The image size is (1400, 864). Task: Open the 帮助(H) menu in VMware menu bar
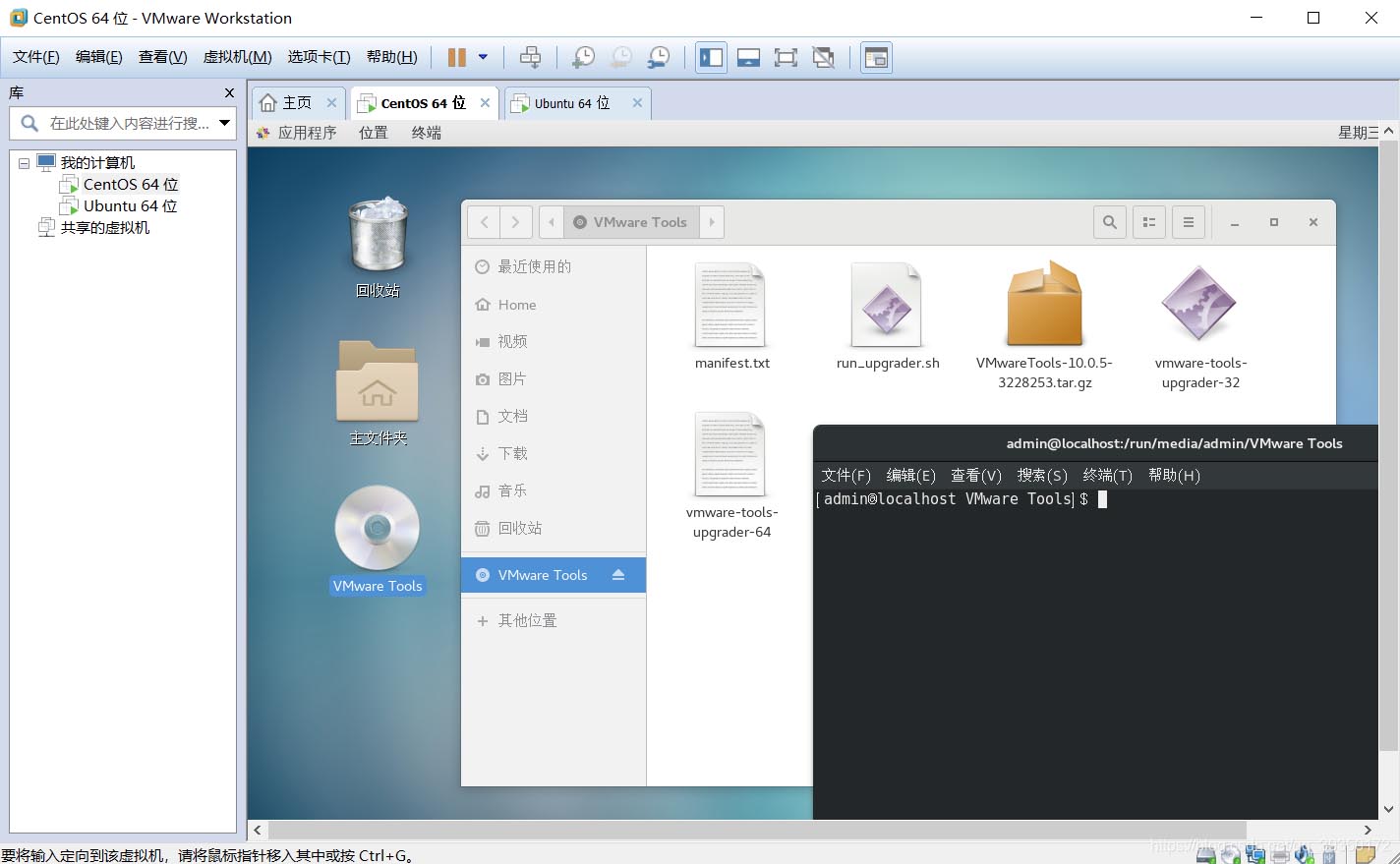click(x=392, y=57)
